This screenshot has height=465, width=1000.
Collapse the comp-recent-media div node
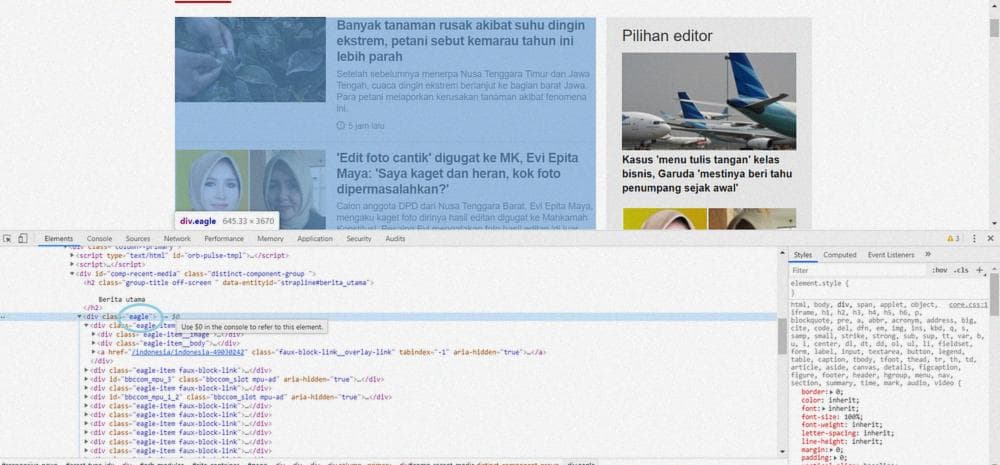[x=72, y=274]
